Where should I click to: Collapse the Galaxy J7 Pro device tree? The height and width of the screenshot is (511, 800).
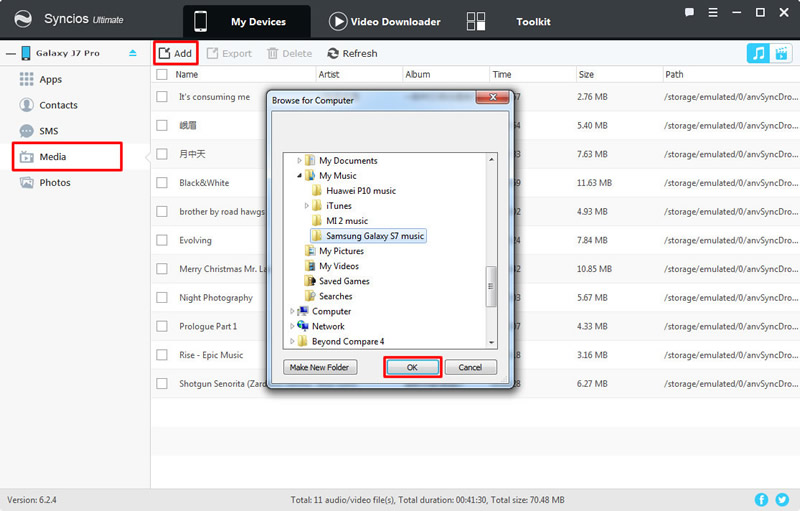11,53
